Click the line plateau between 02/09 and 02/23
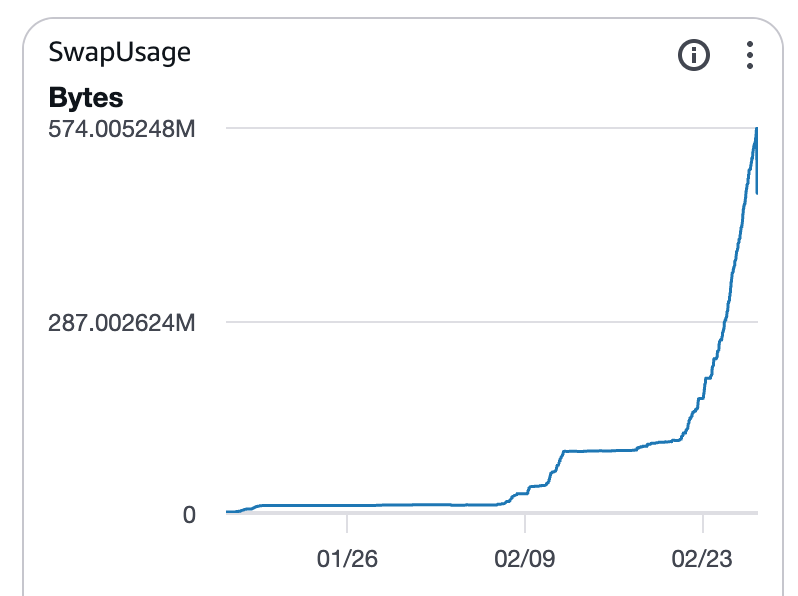Viewport: 798px width, 596px height. (600, 452)
